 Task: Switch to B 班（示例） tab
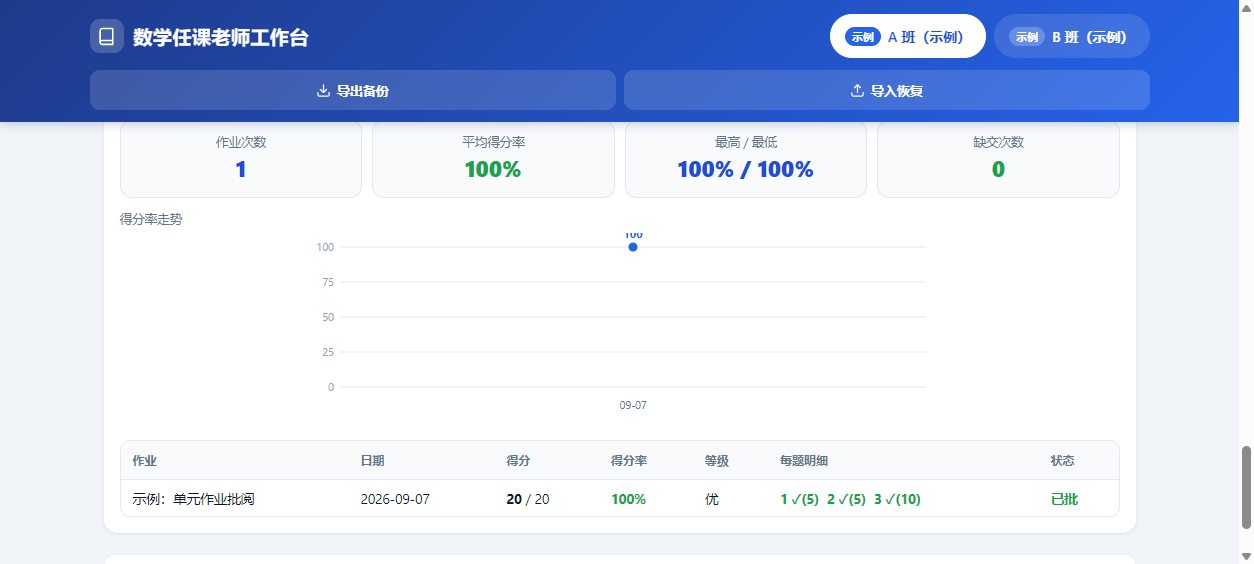pyautogui.click(x=1072, y=37)
